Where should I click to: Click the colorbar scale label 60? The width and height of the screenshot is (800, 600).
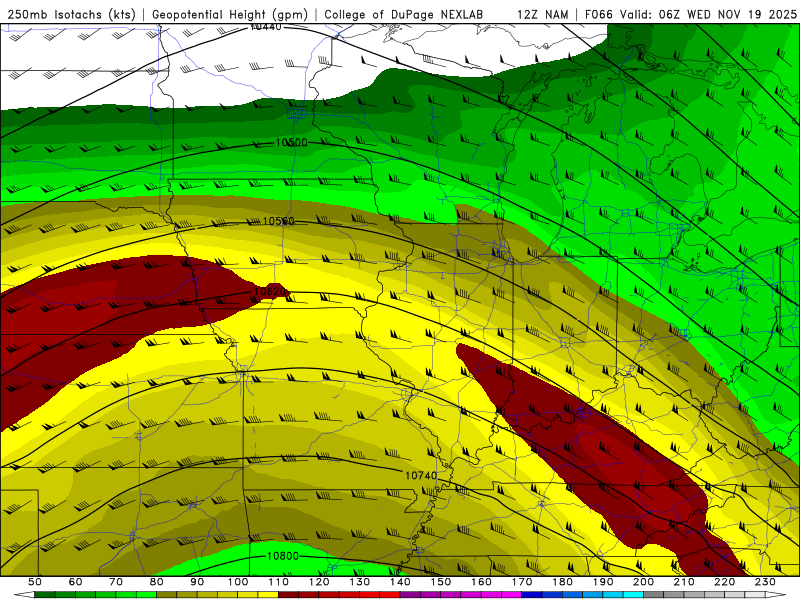tap(76, 582)
